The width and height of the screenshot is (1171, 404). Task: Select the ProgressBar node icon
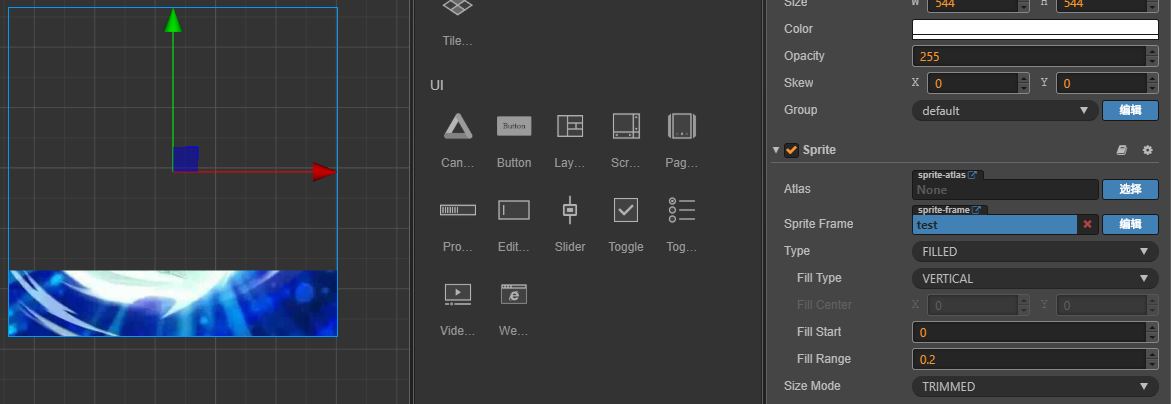pyautogui.click(x=458, y=210)
